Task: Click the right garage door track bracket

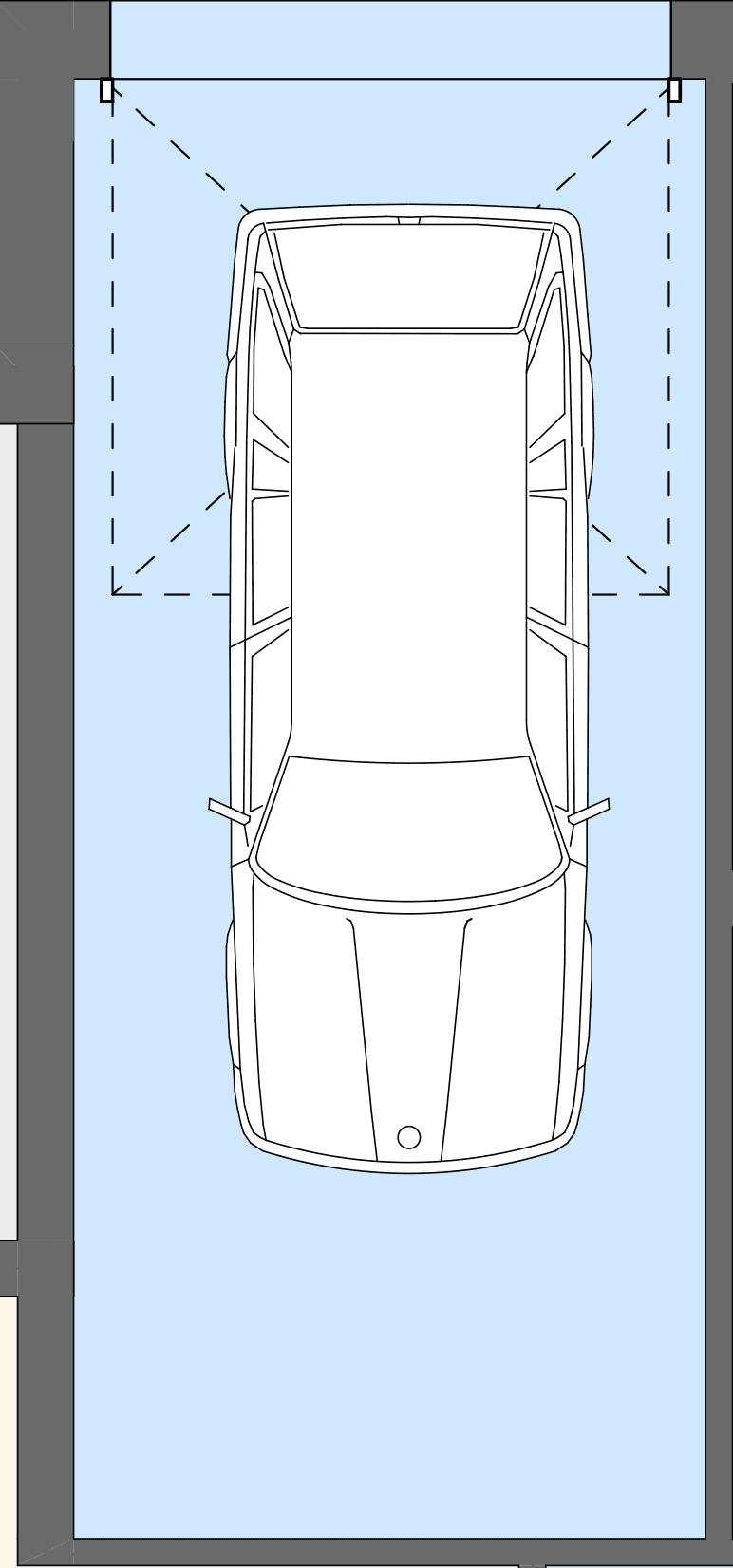Action: (674, 90)
